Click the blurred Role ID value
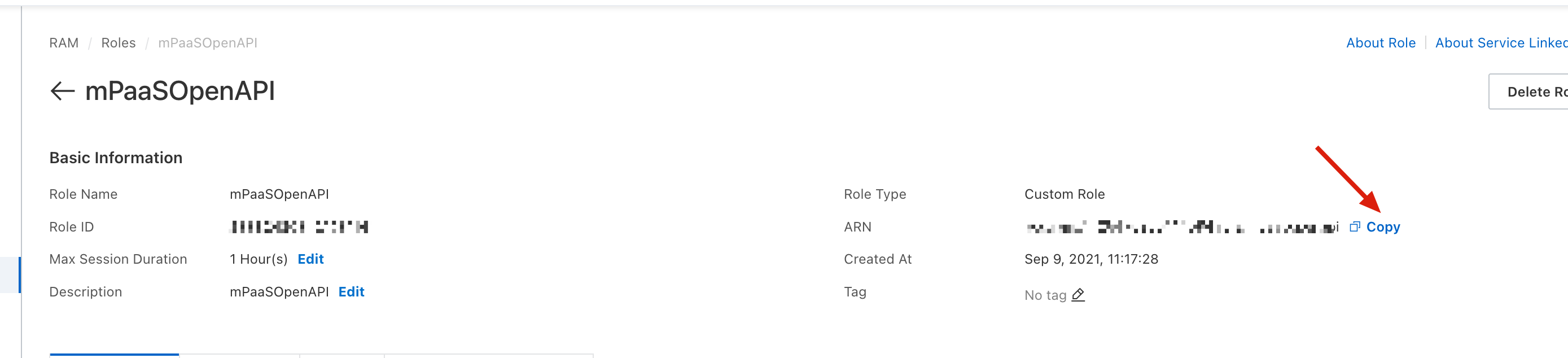 tap(299, 227)
